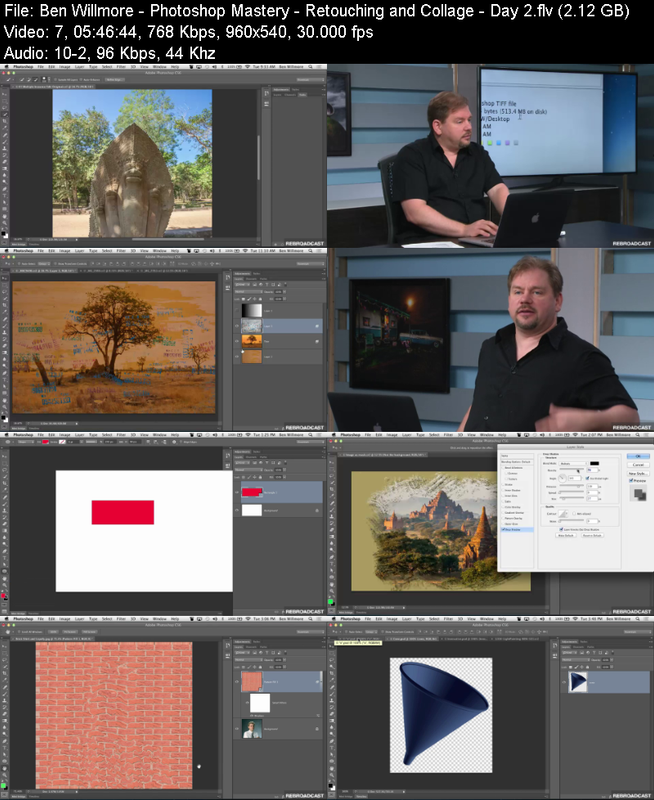
Task: Click the Stroke swatch in shape options bar
Action: [x=62, y=442]
